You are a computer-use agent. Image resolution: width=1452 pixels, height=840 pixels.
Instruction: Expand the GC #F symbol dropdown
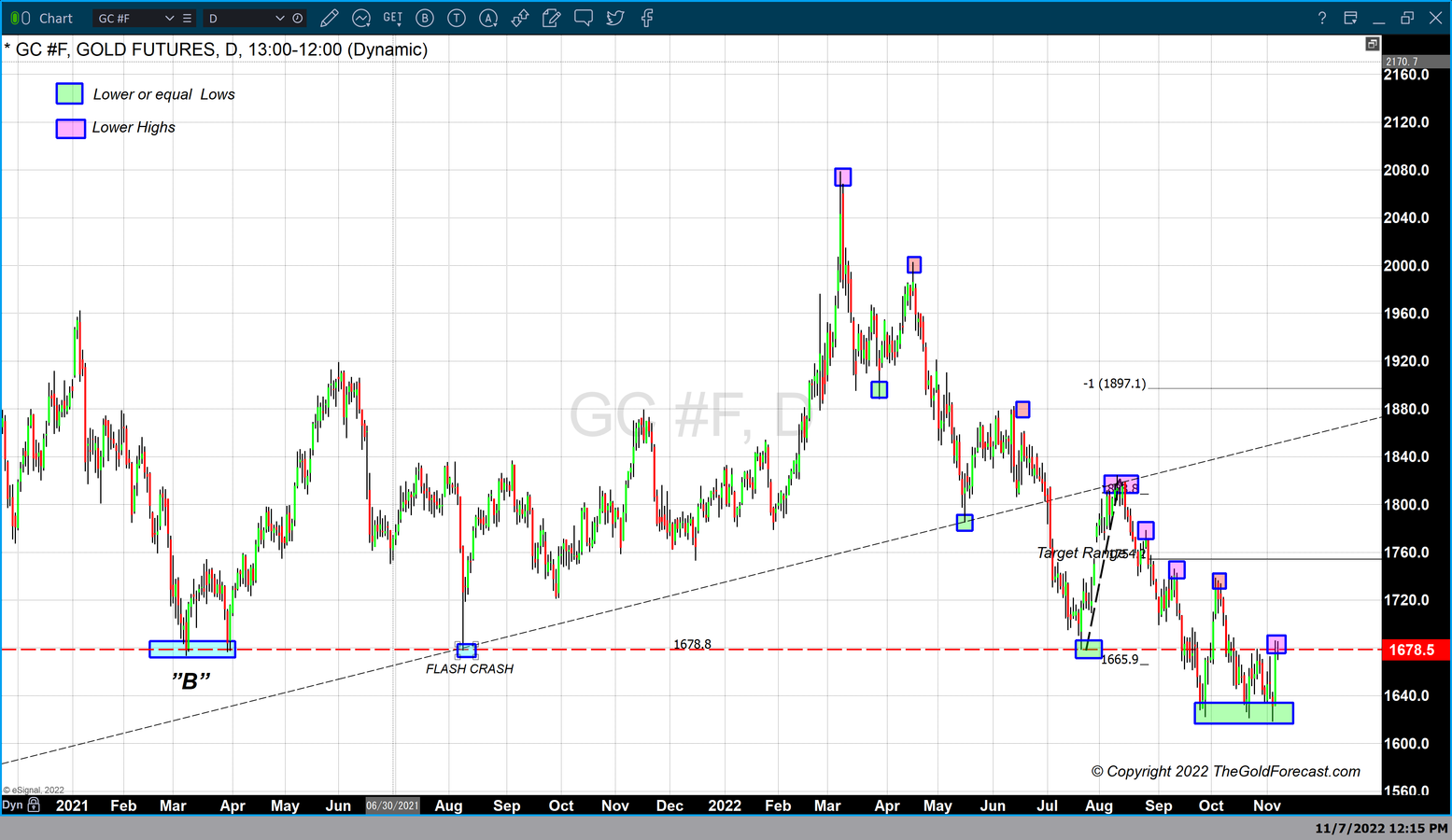(169, 18)
